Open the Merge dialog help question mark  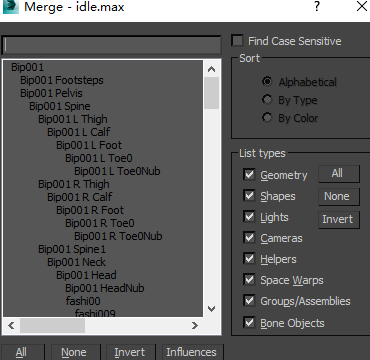317,6
